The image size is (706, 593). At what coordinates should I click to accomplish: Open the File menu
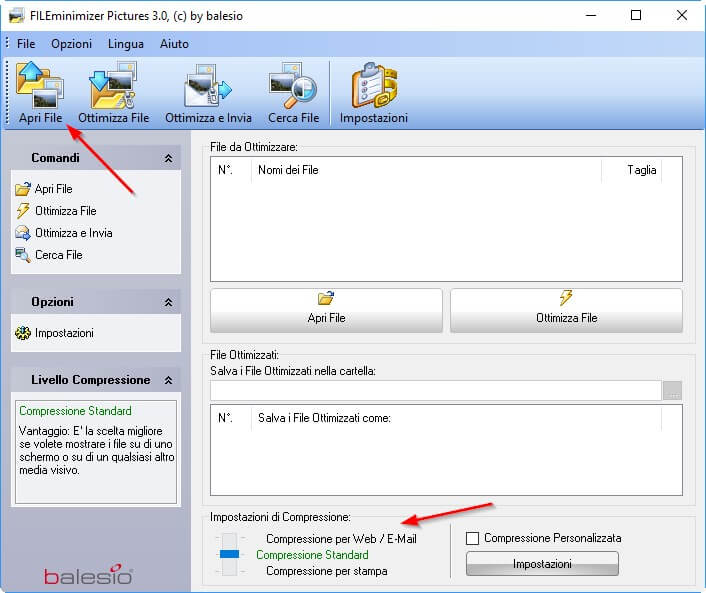coord(26,44)
